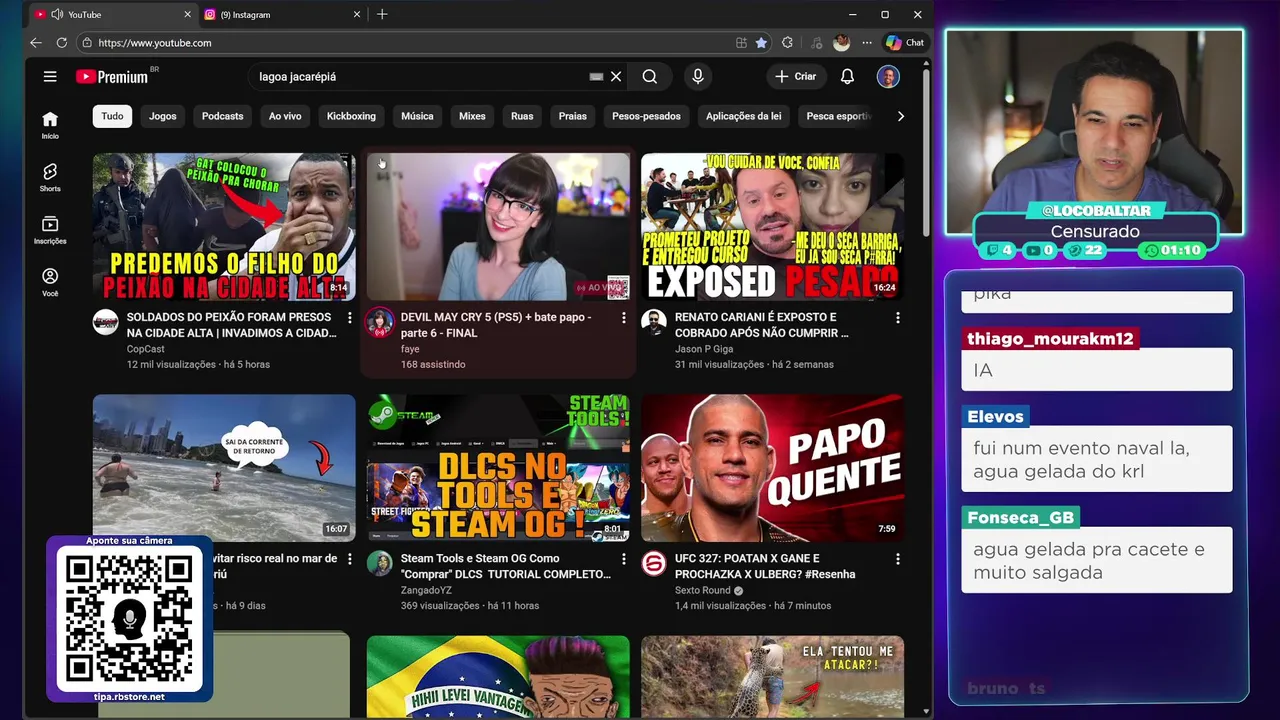Open the SOLDADOS DO PEIXÃO video title
This screenshot has width=1280, height=720.
pos(231,325)
